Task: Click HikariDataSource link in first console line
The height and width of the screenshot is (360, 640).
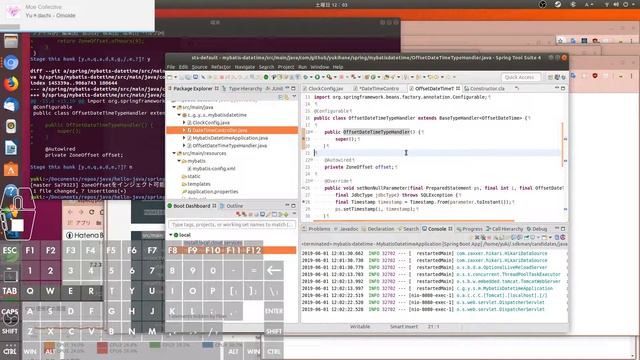Action: 502,253
